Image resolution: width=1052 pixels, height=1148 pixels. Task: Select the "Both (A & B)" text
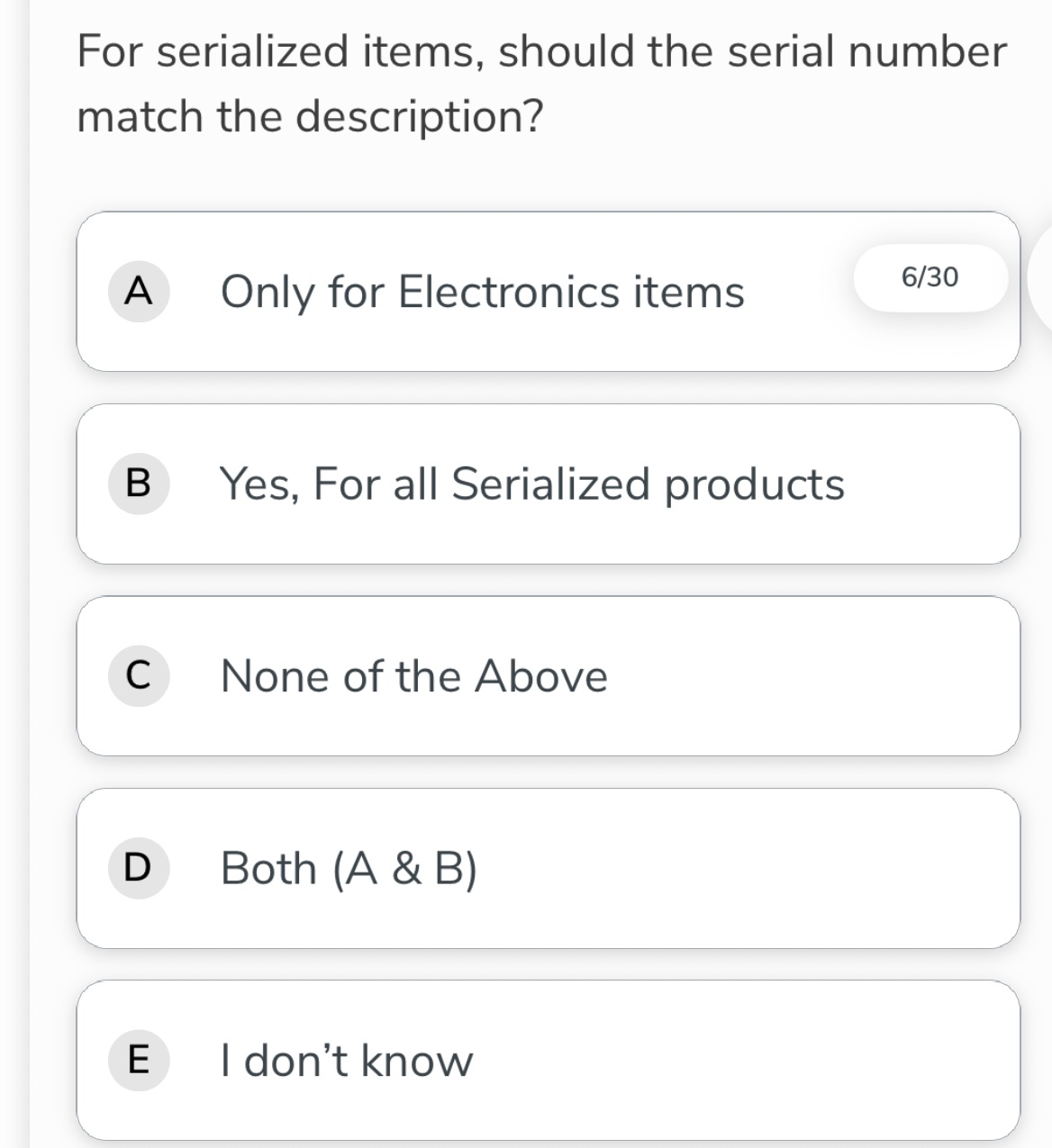(349, 868)
